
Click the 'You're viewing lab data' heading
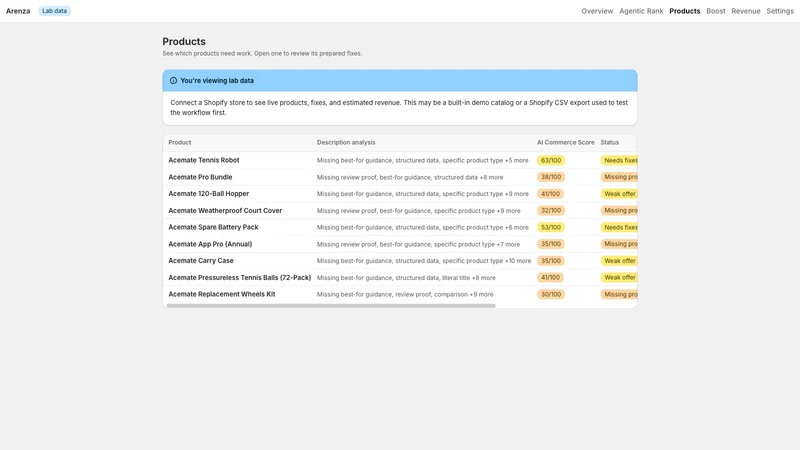(x=217, y=81)
